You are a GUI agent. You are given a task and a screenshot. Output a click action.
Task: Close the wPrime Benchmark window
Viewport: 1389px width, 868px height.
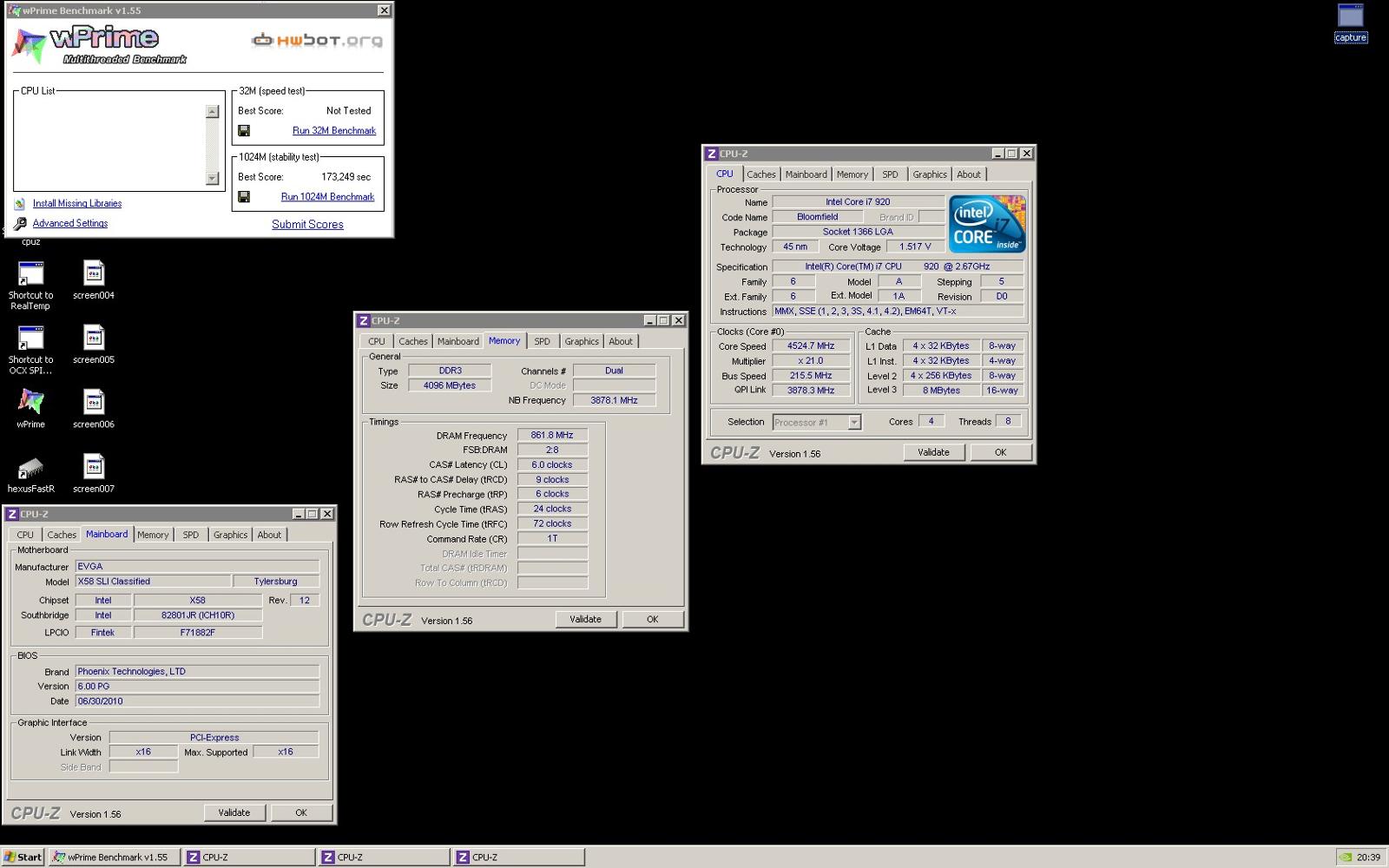click(384, 10)
